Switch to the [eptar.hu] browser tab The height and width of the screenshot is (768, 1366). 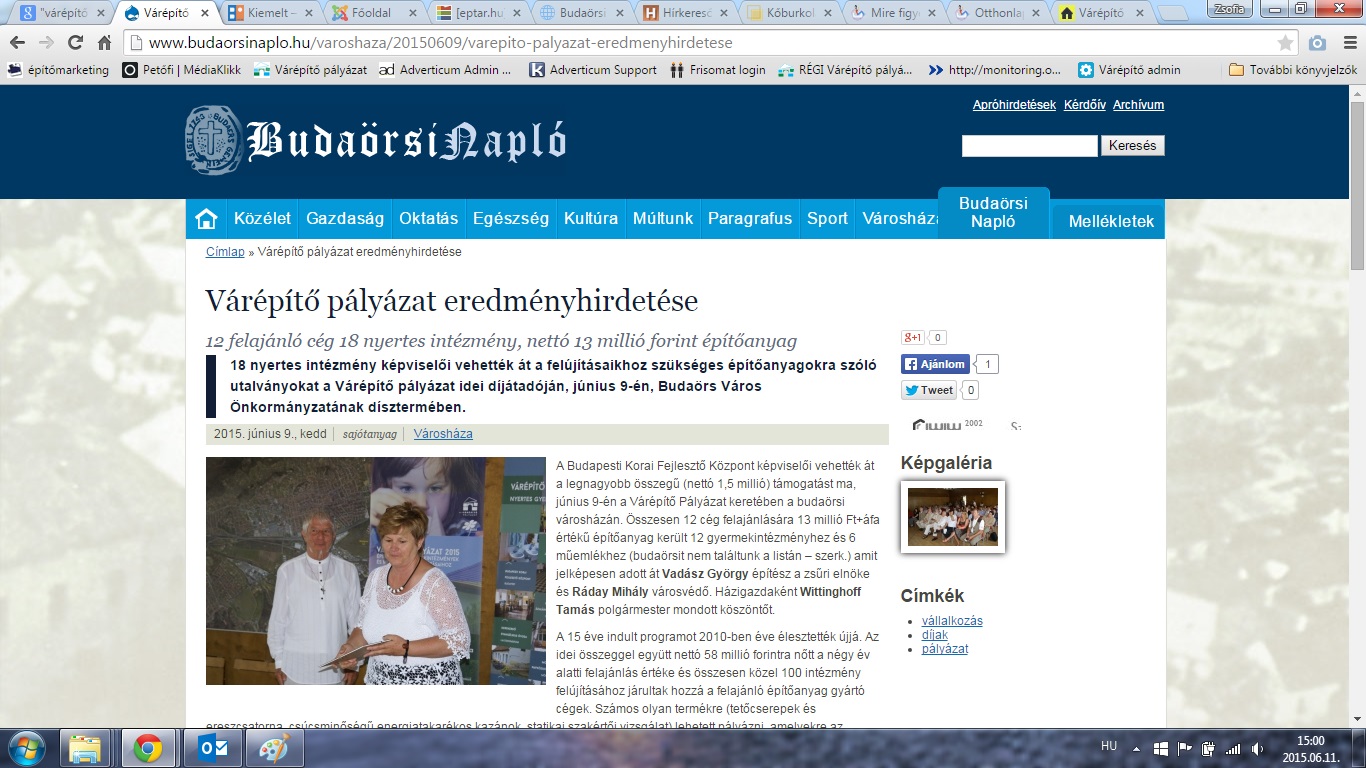click(476, 14)
